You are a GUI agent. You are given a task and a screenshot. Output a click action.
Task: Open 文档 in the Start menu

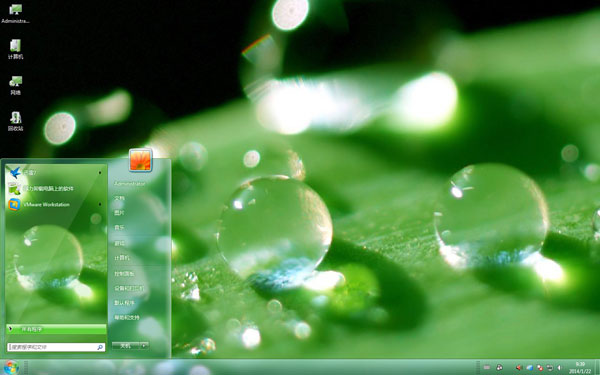pyautogui.click(x=119, y=198)
